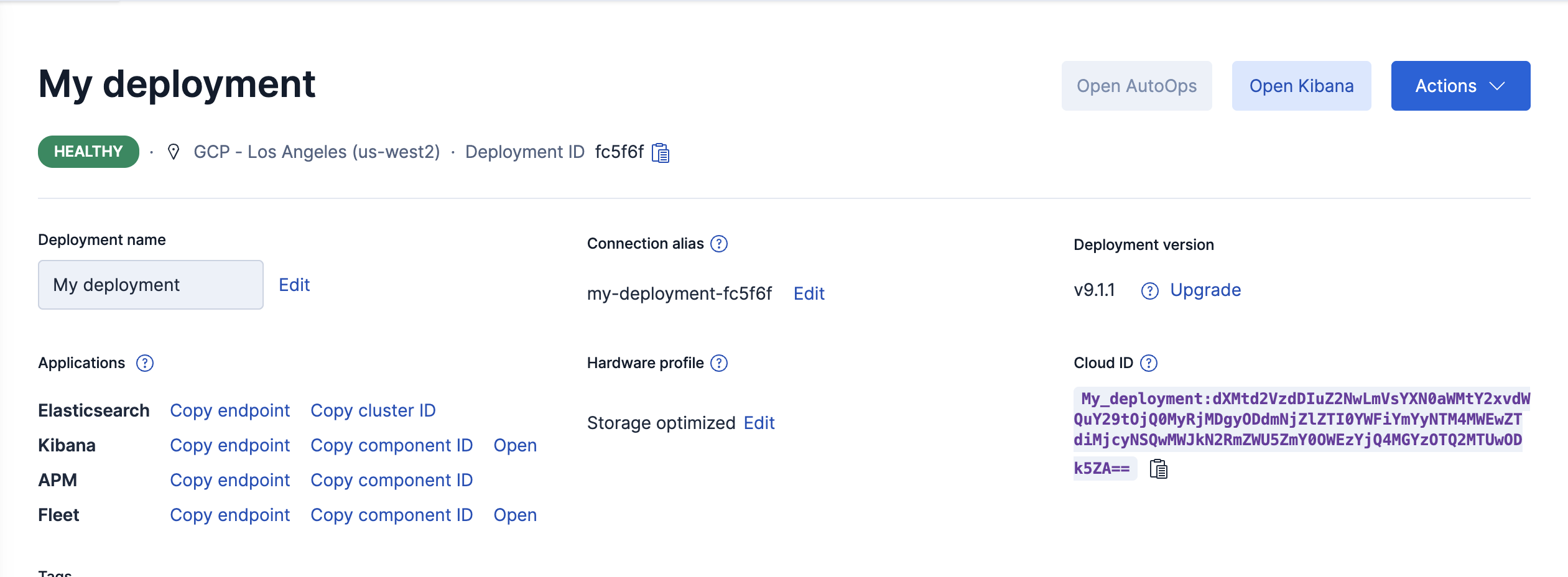
Task: Open the Applications help tooltip icon
Action: pos(145,363)
